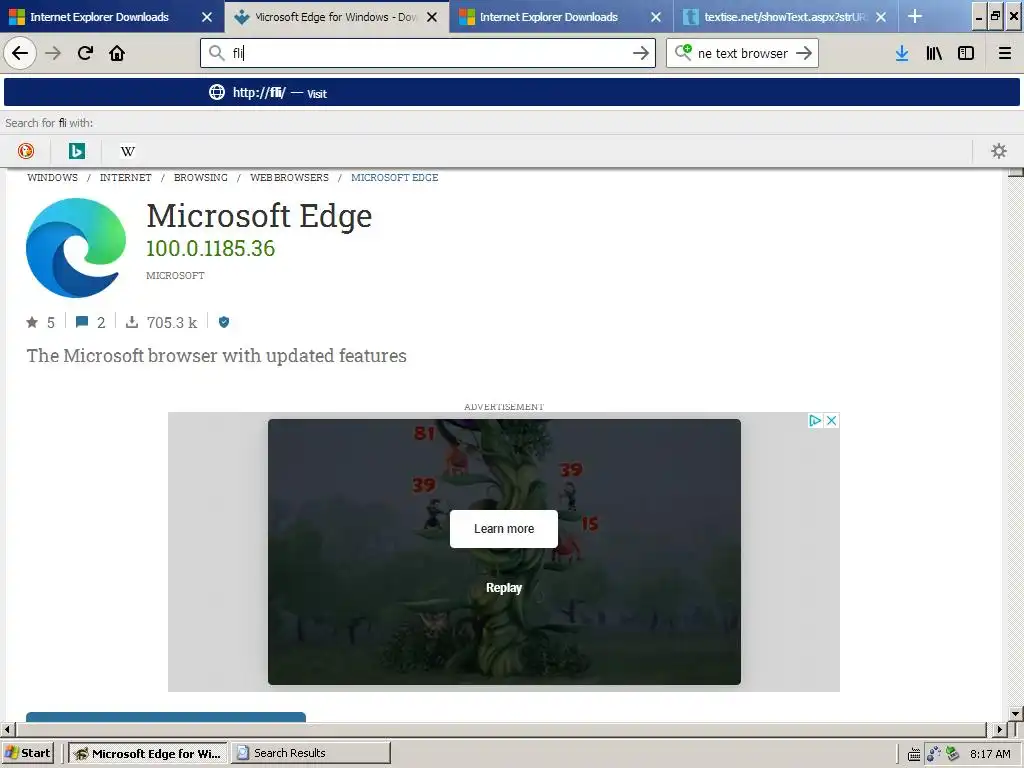Switch to first Internet Explorer Downloads tab
Screen dimensions: 1024x768
99,17
